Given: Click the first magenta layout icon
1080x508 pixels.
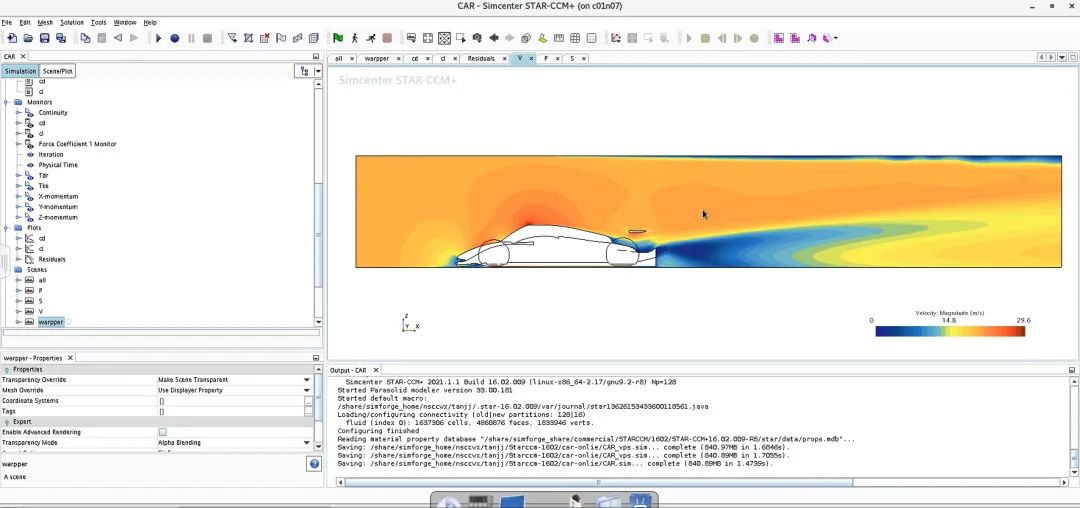Looking at the screenshot, I should coord(779,38).
